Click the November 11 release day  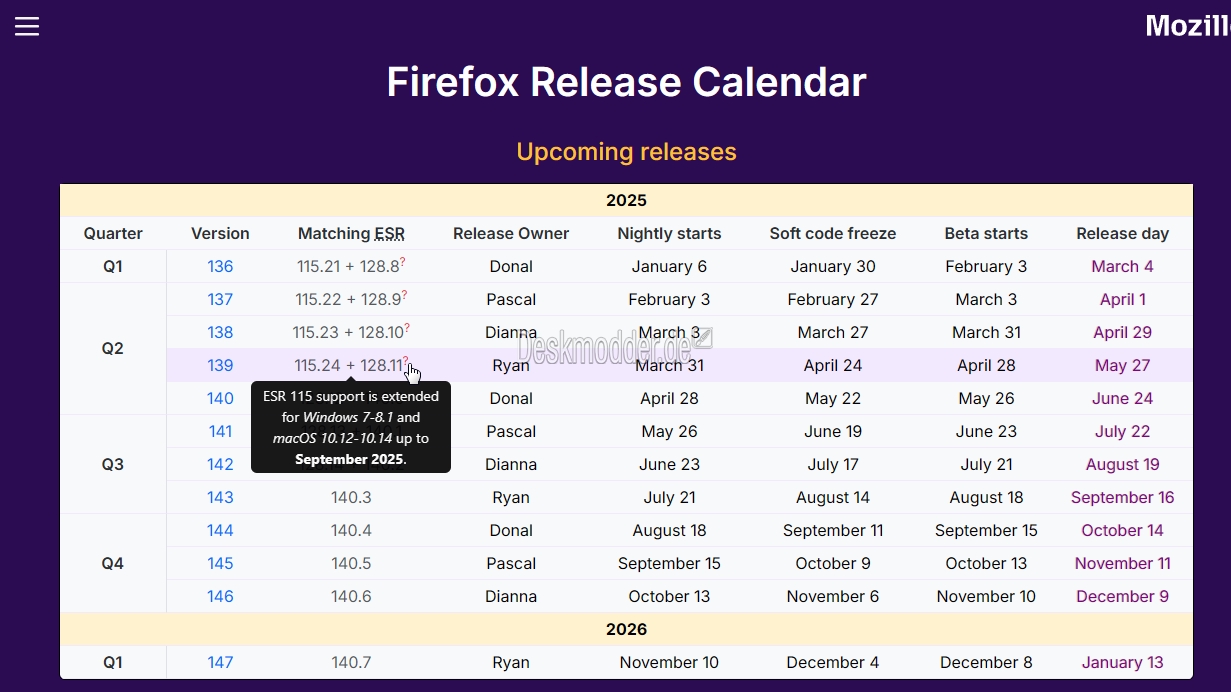[1122, 563]
